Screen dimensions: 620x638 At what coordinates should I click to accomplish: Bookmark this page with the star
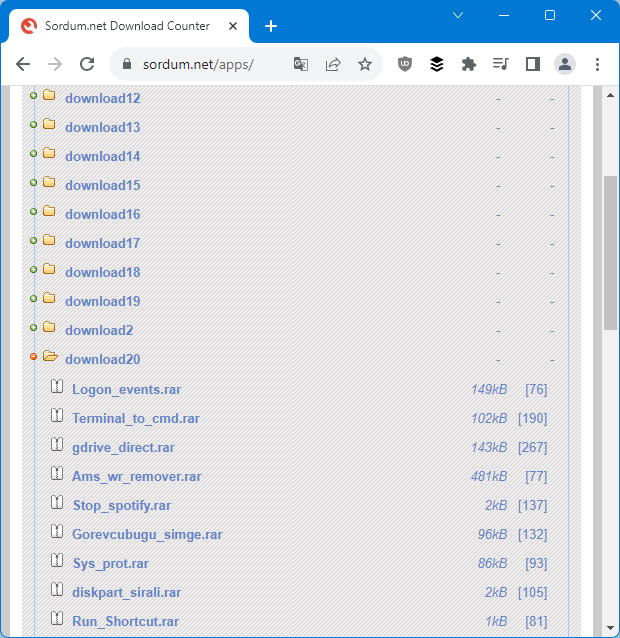click(x=365, y=64)
